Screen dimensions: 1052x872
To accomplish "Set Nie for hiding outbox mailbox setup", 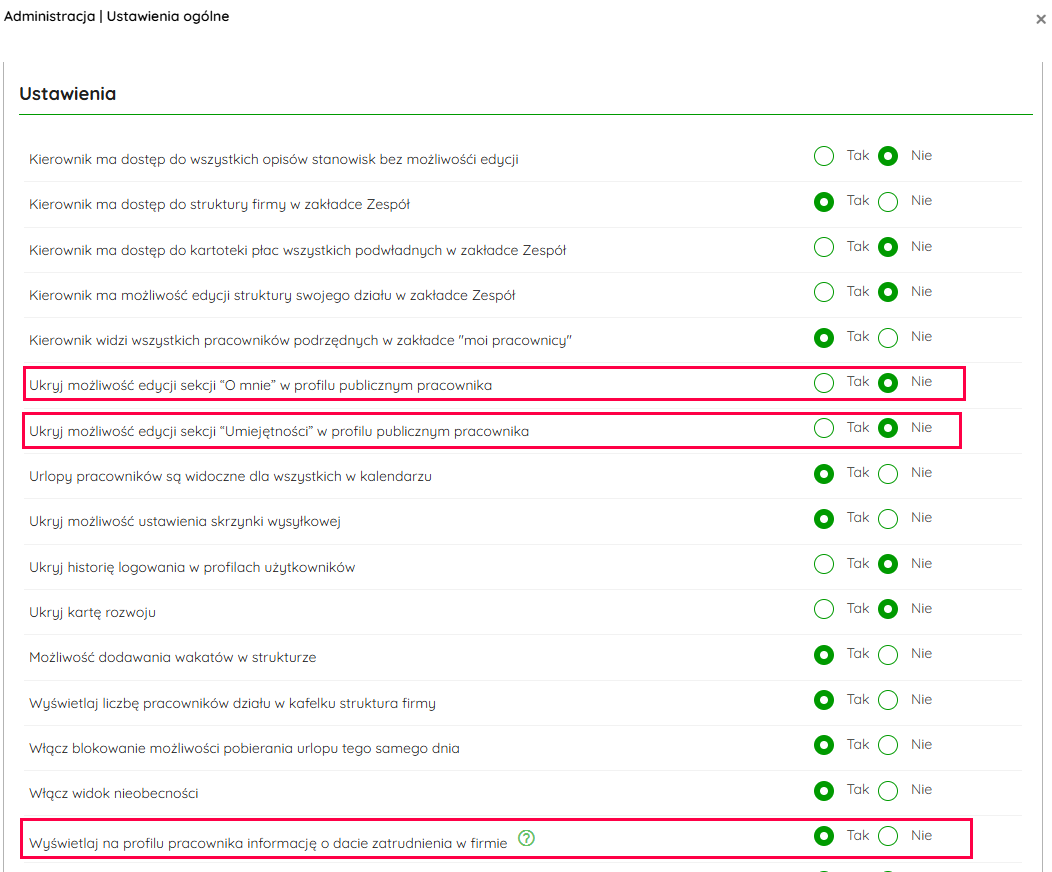I will (888, 519).
